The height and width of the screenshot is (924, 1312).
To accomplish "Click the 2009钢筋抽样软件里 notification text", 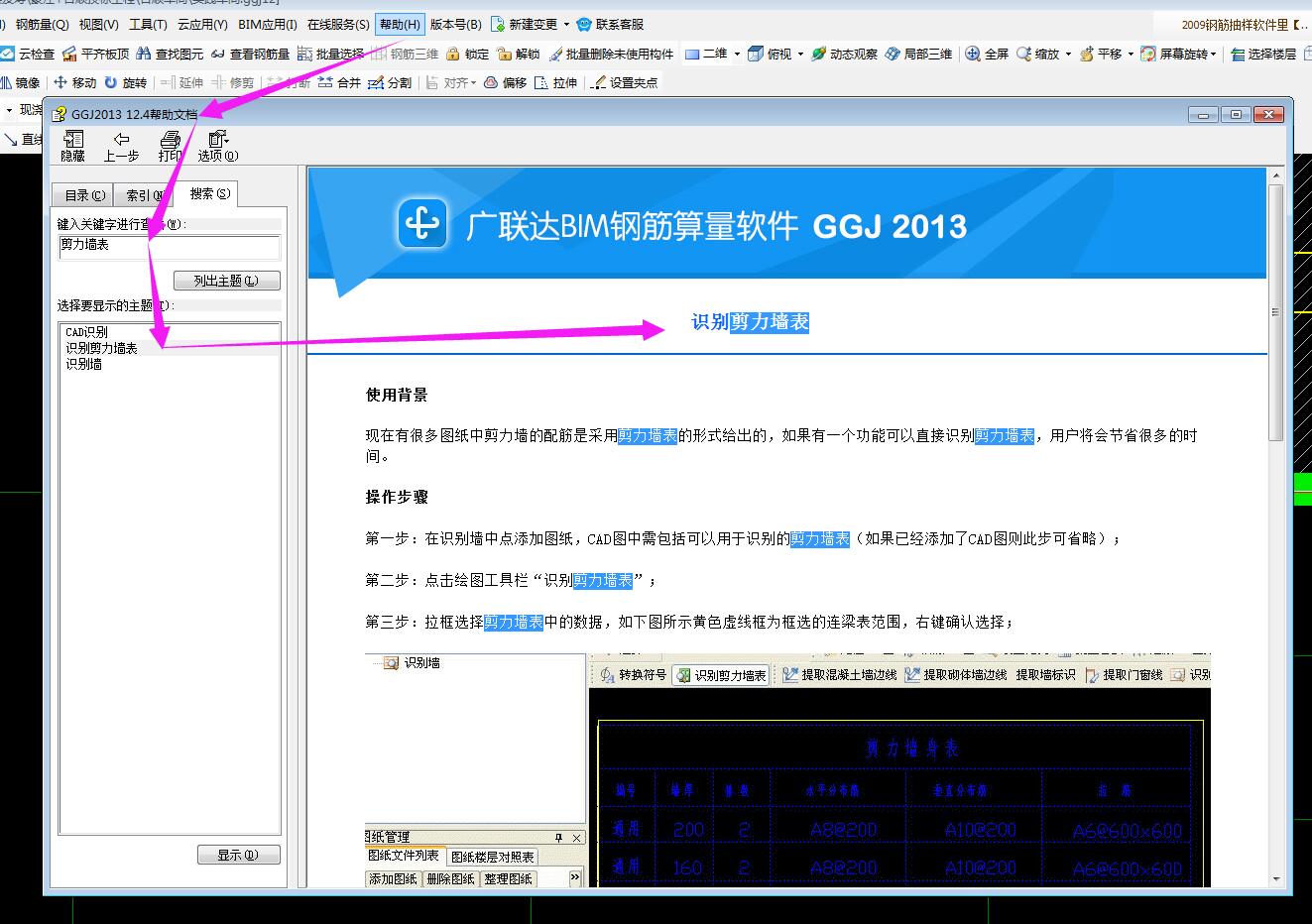I will click(x=1236, y=25).
